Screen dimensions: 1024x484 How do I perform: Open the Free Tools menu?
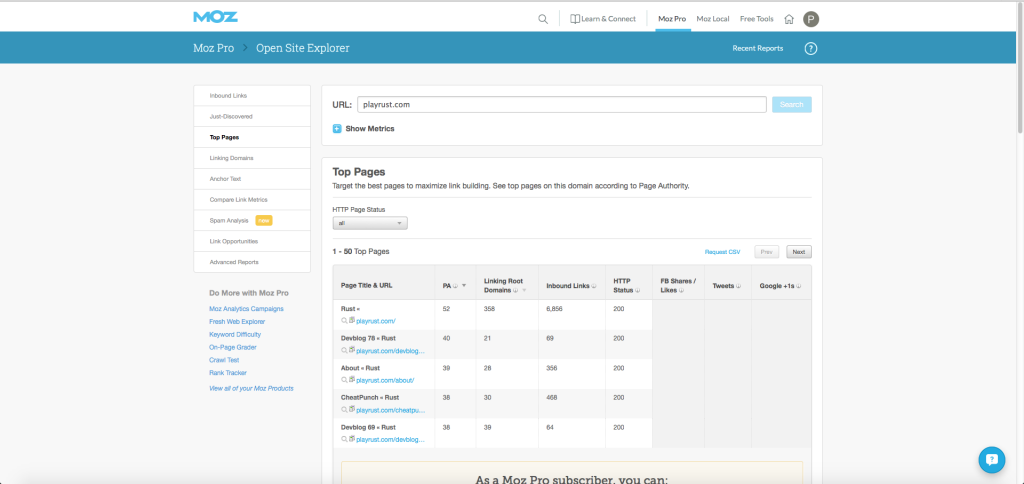pos(756,19)
